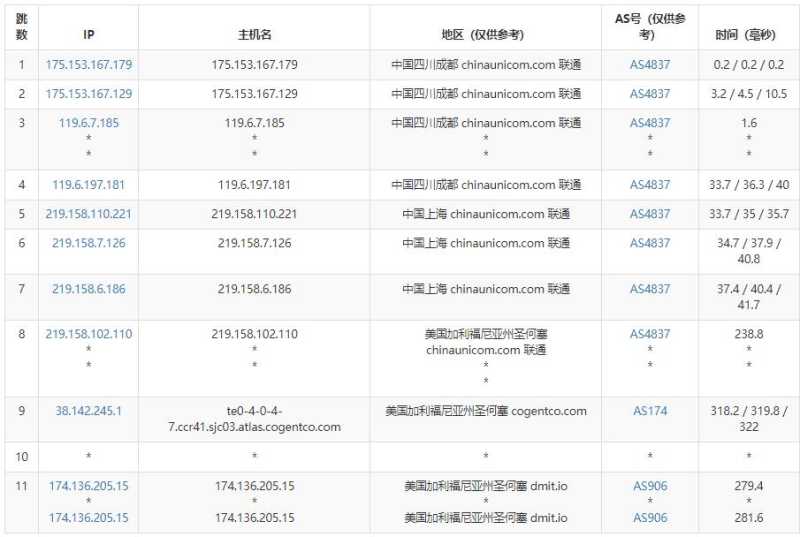Select the time value 1.6 in hop 3
800x537 pixels.
pos(748,123)
